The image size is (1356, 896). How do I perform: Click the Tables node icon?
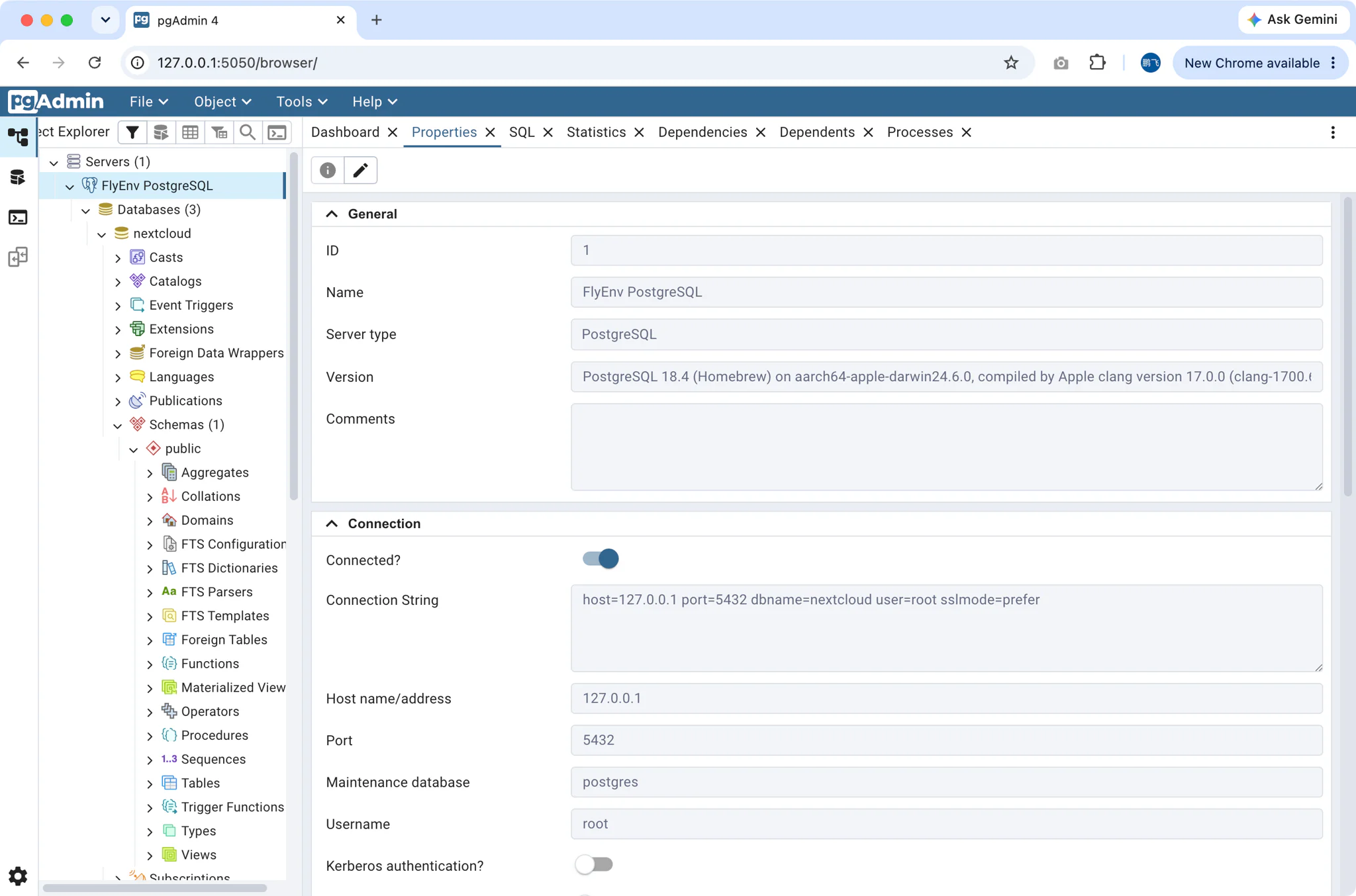click(169, 783)
